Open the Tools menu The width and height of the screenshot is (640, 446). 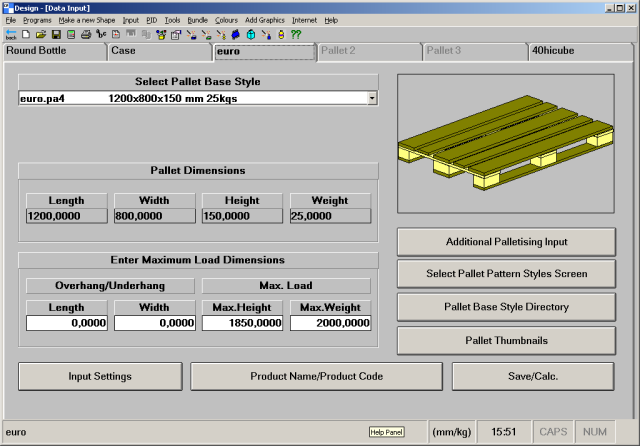(172, 20)
